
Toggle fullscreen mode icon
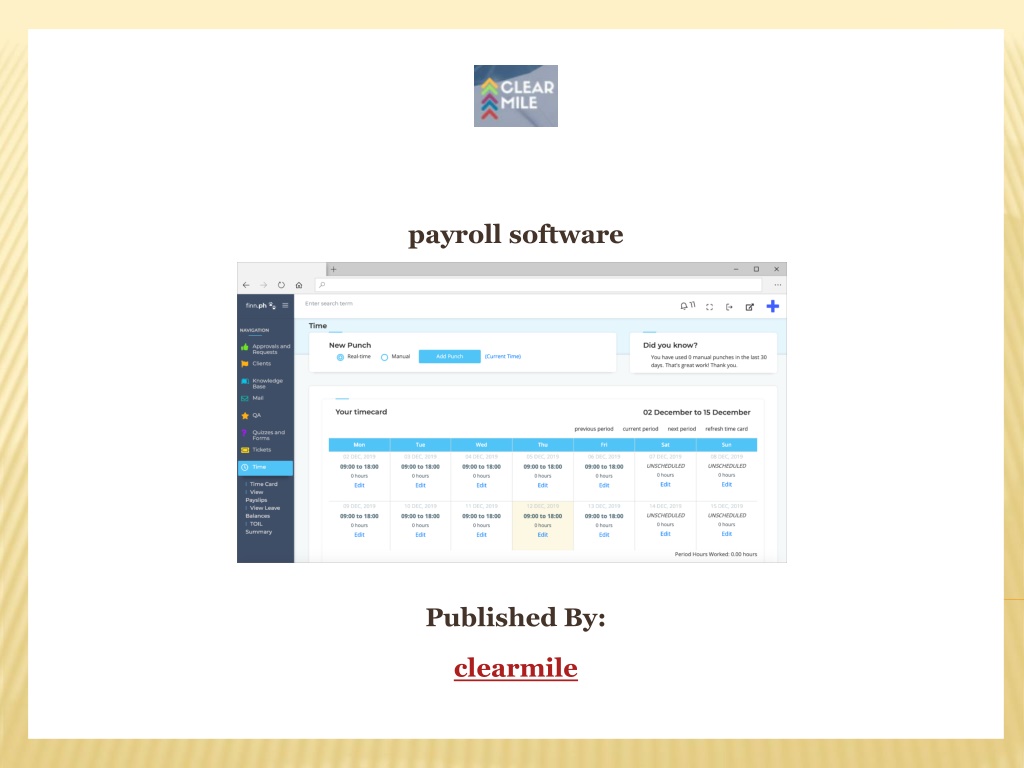tap(710, 307)
